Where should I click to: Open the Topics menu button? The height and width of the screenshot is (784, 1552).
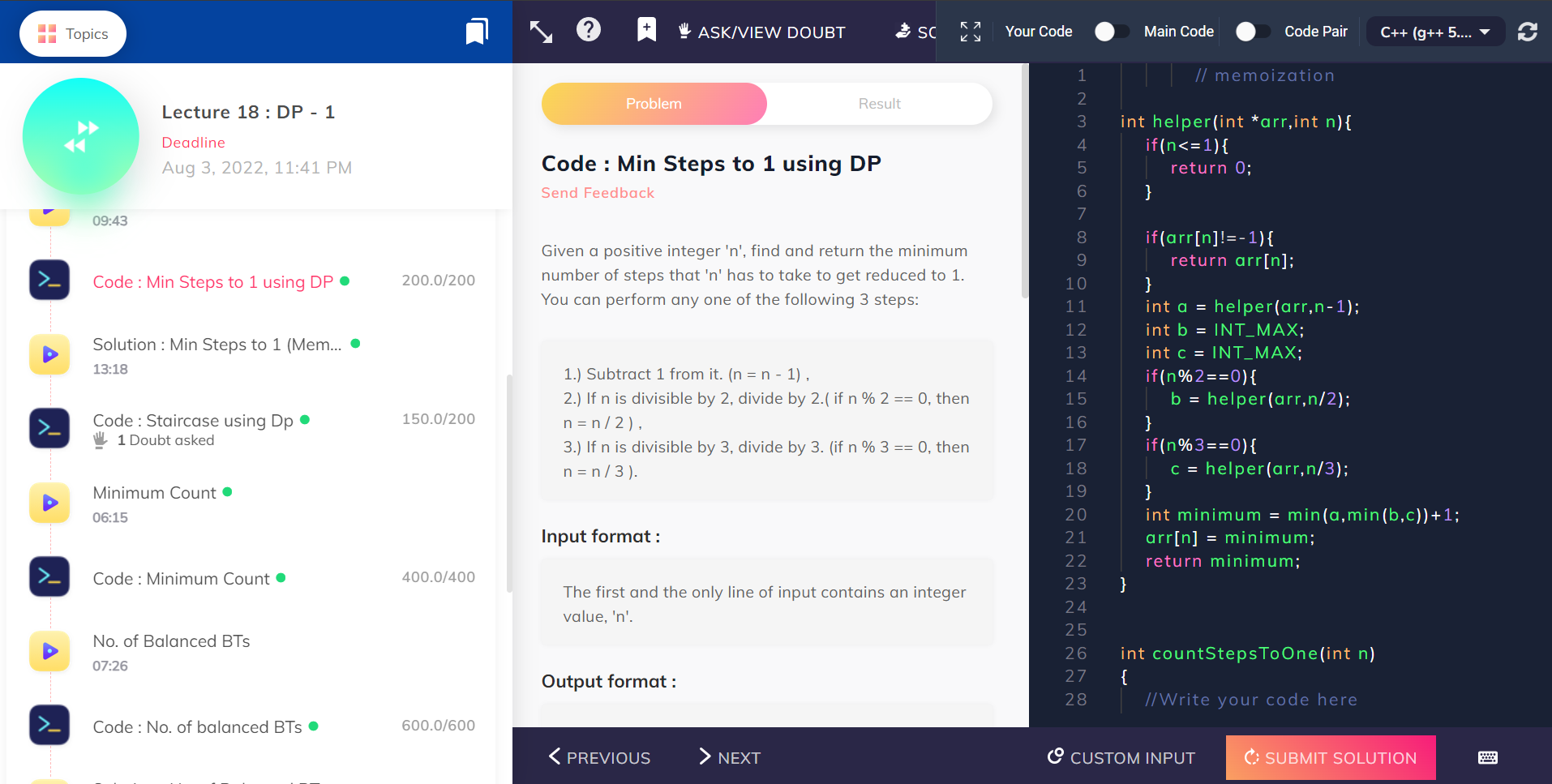73,33
